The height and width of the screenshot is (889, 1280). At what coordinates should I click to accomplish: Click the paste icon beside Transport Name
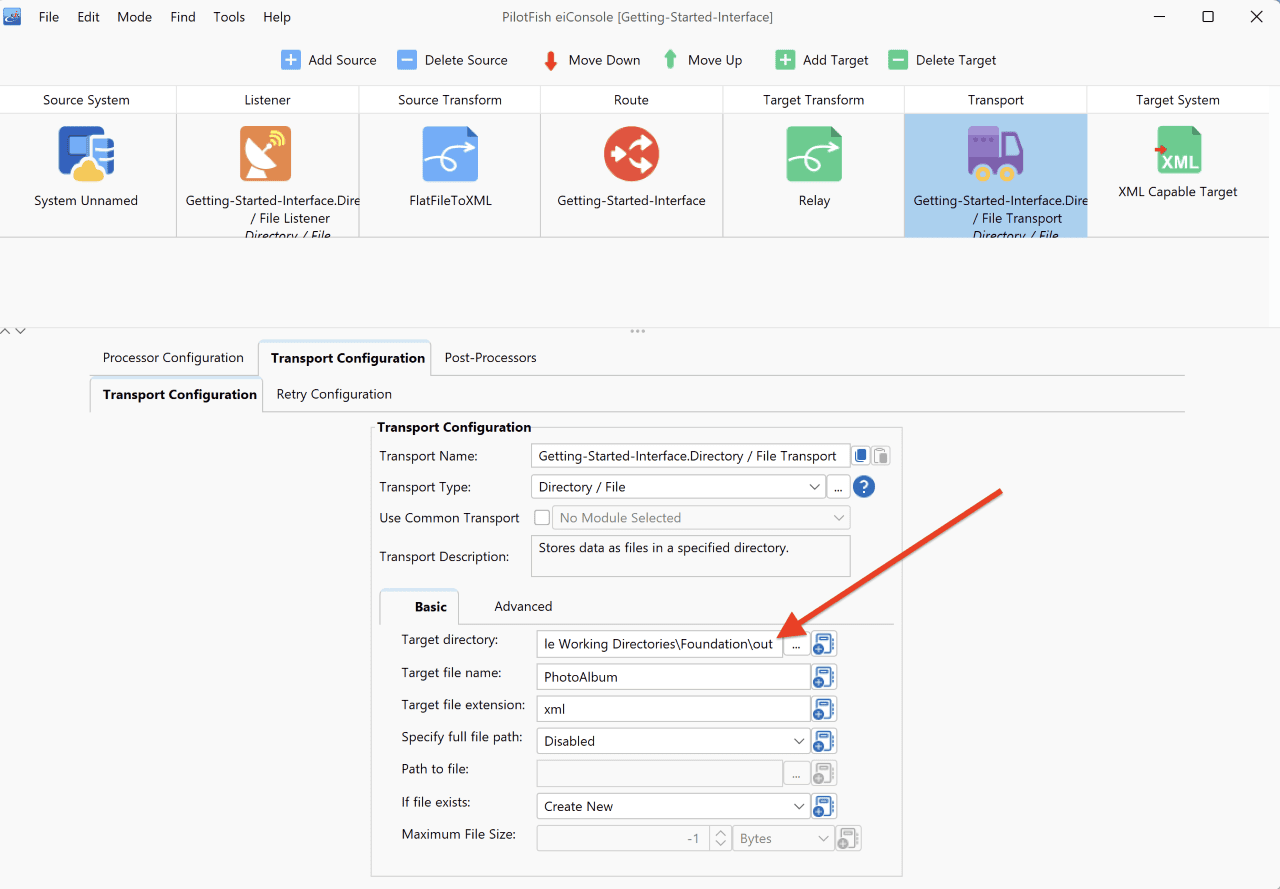coord(881,456)
